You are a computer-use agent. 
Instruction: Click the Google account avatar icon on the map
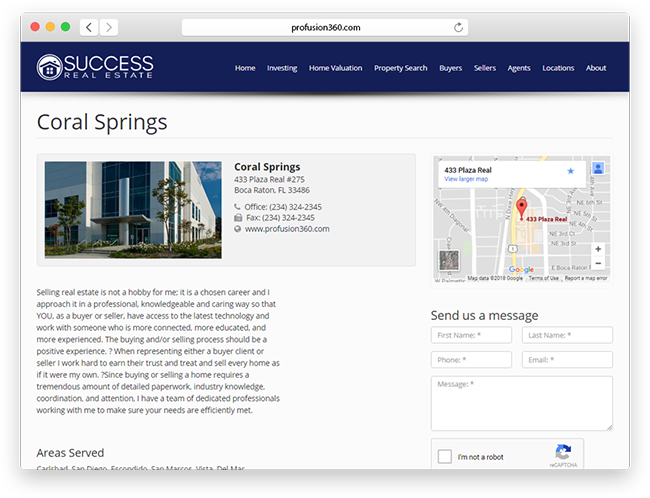pyautogui.click(x=598, y=168)
